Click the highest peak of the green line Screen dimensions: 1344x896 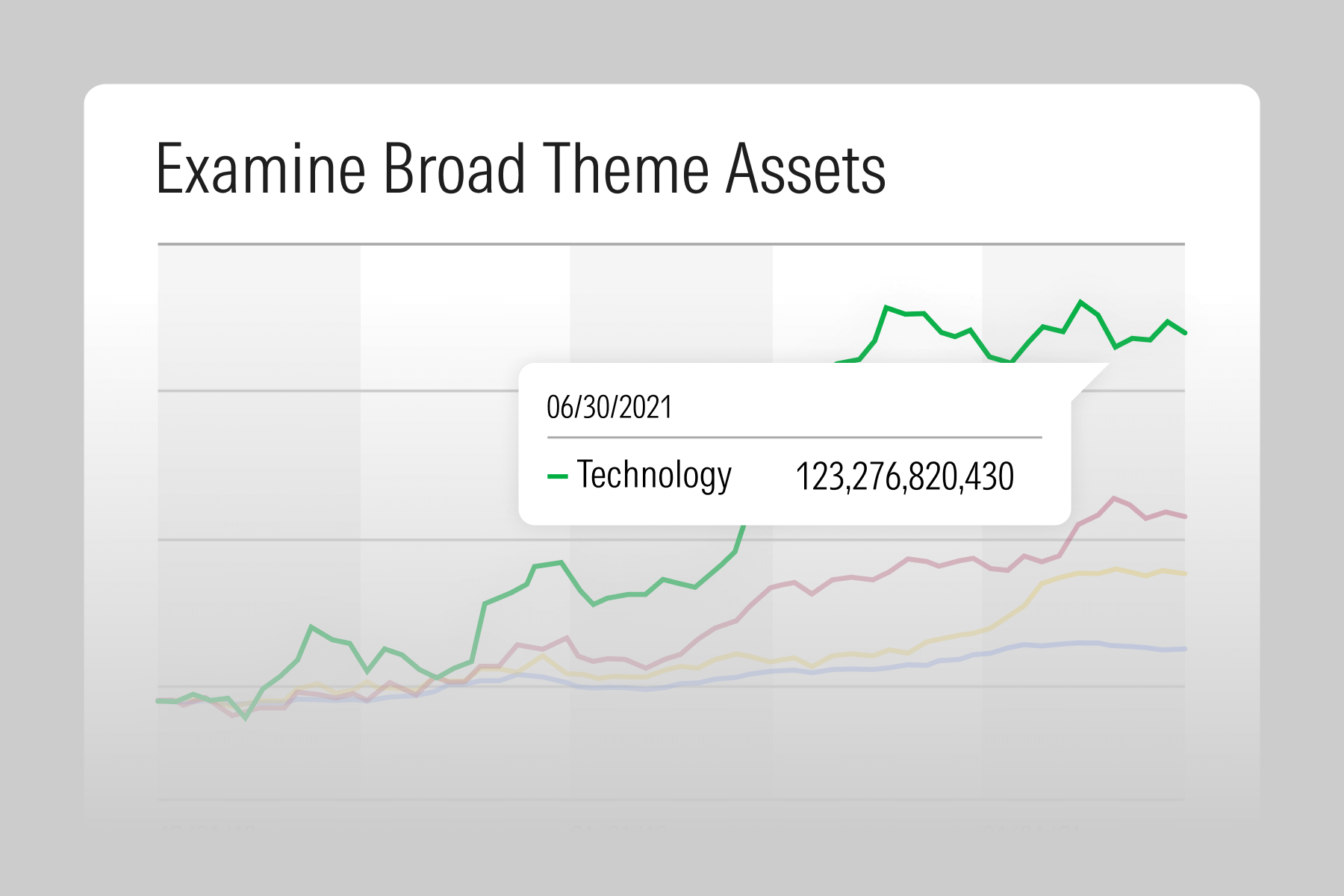(x=1080, y=302)
